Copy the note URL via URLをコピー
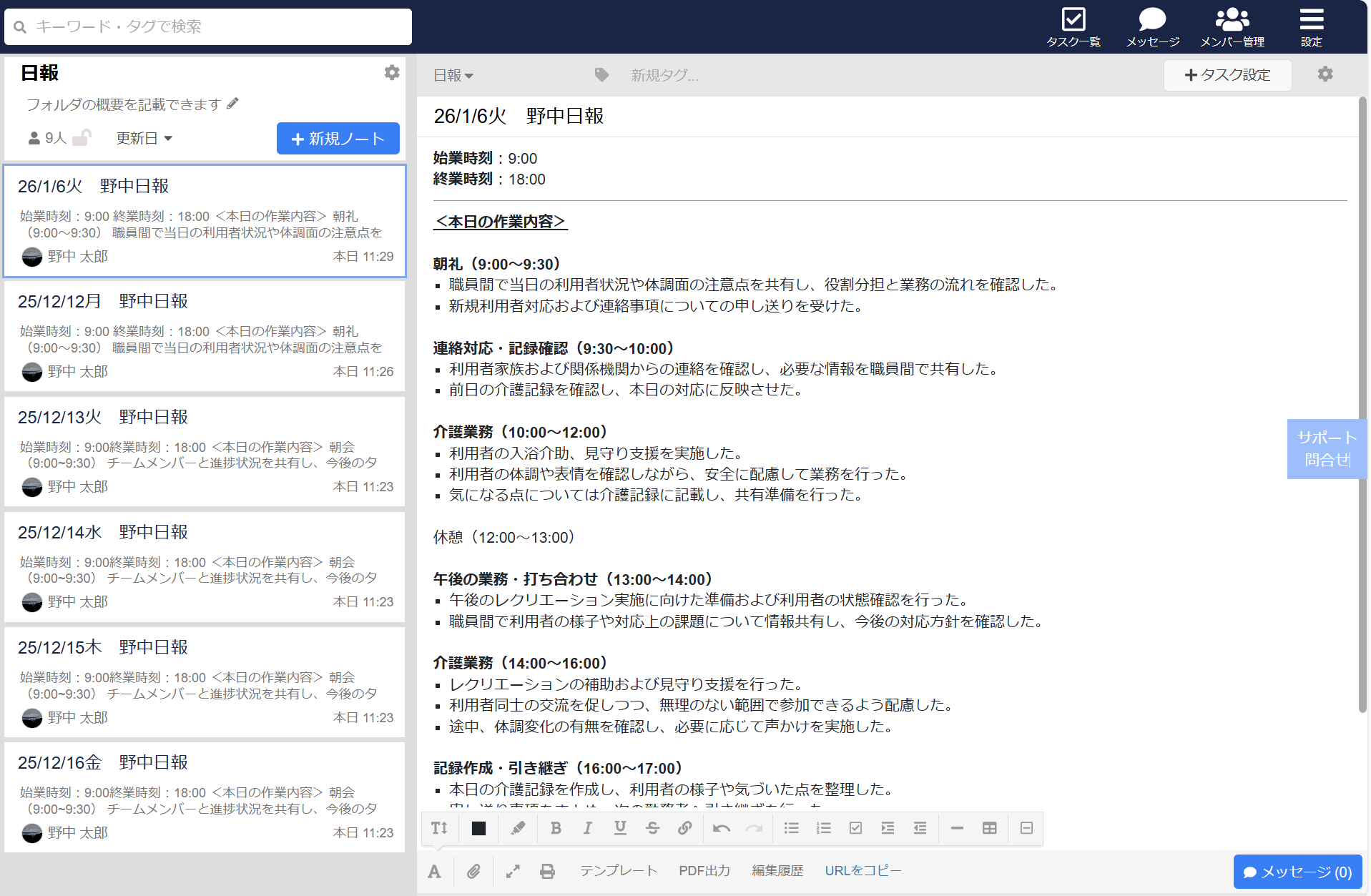1371x896 pixels. point(863,871)
